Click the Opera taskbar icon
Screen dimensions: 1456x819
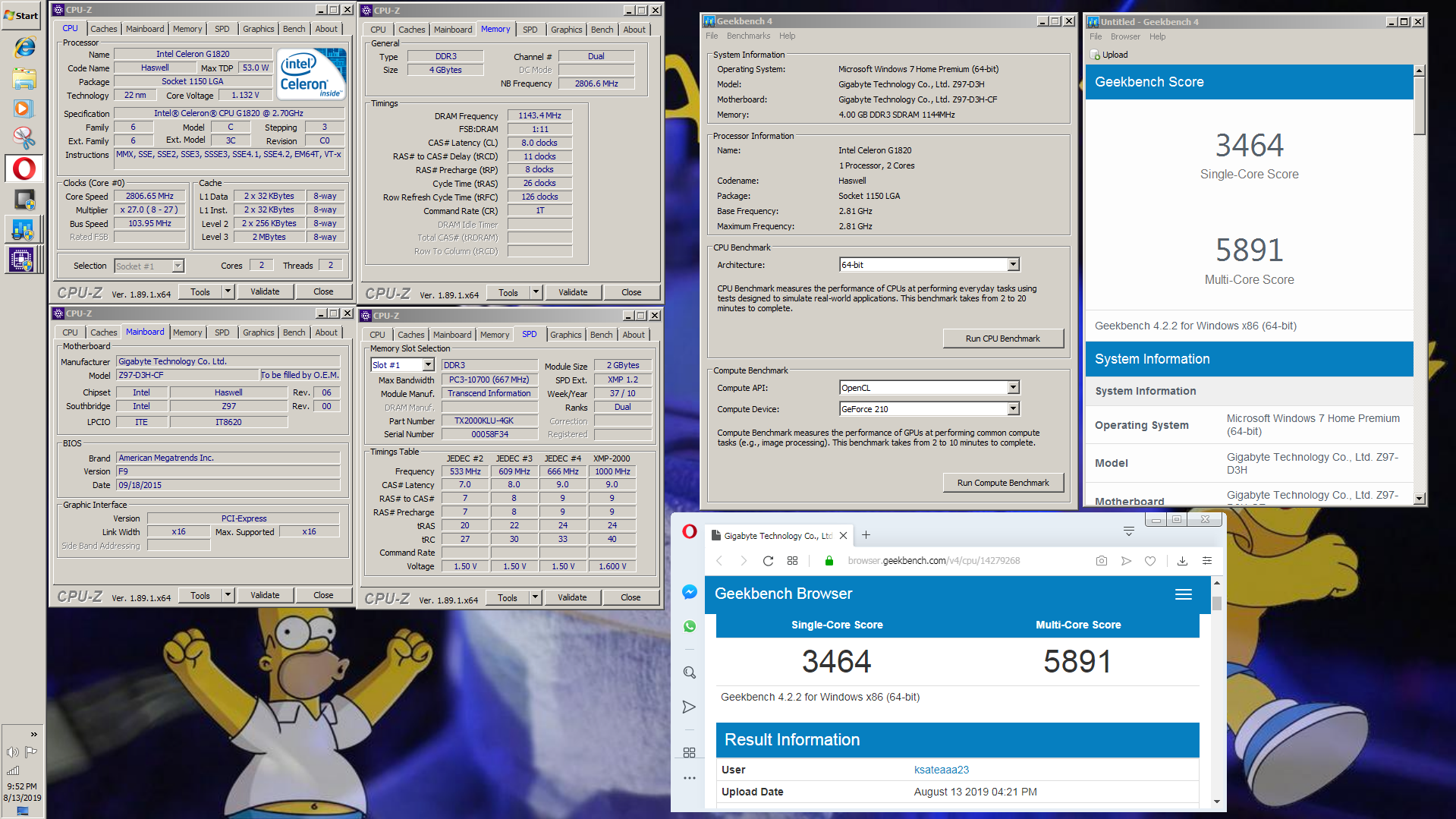point(24,169)
